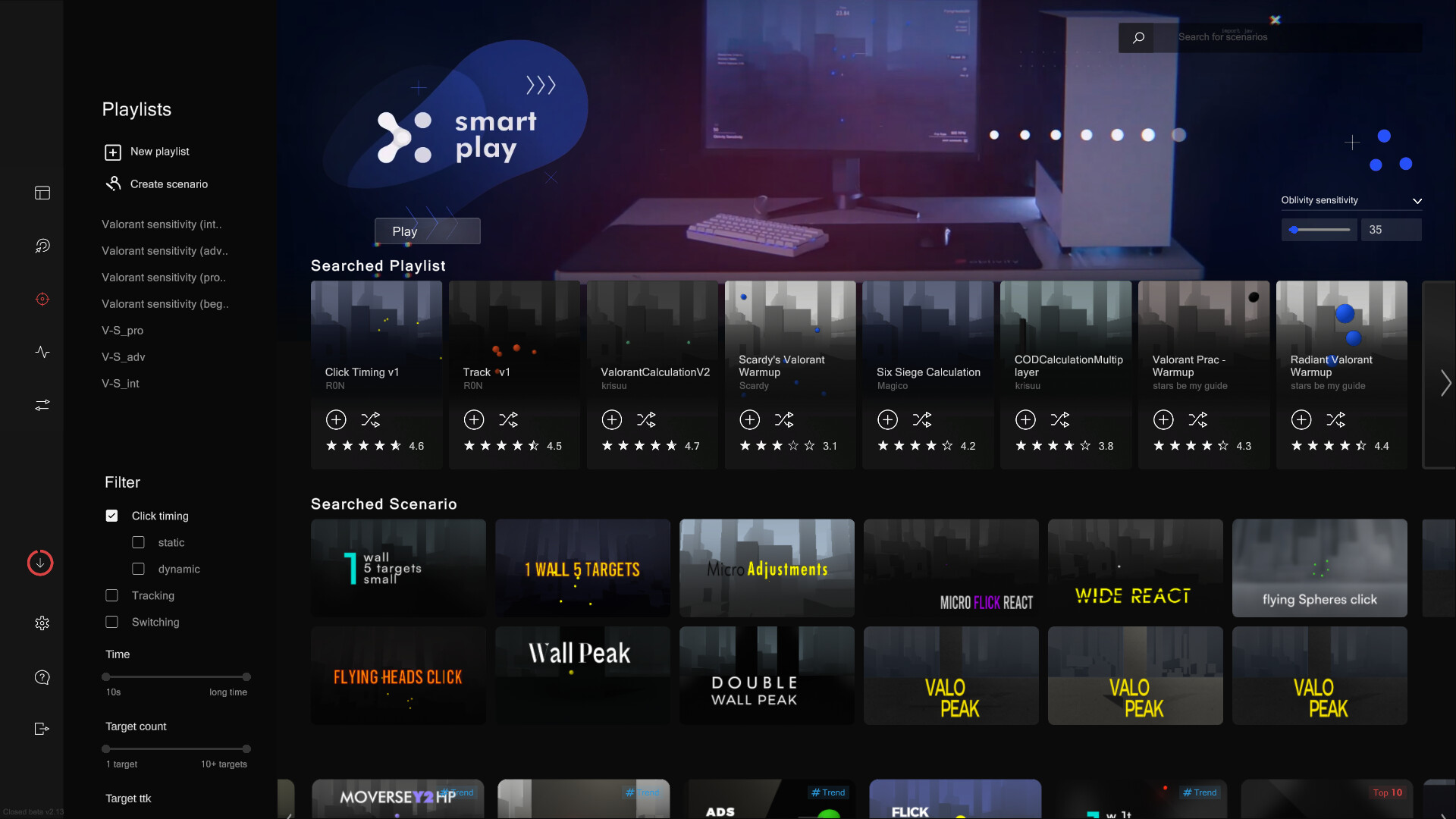Select the Valorant sensitivity advanced playlist
Screen dimensions: 1456x819
point(163,250)
